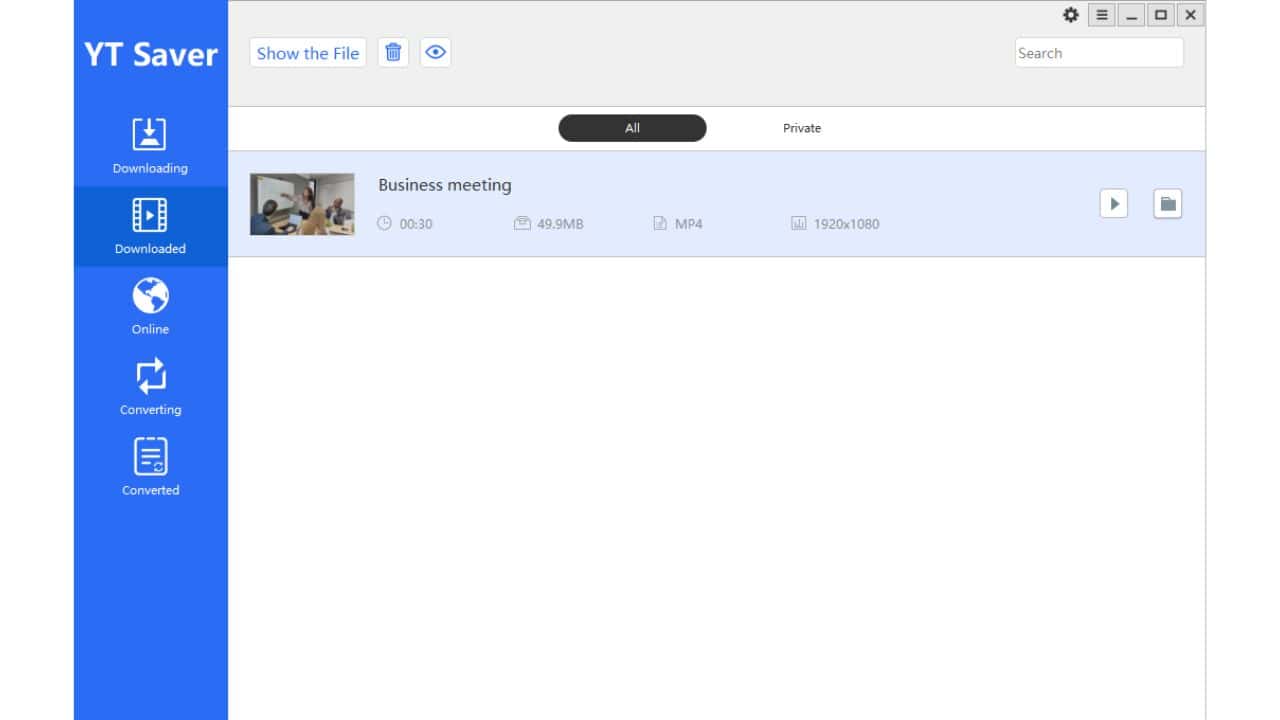Open the Downloading section in the sidebar
1280x720 pixels.
(149, 145)
